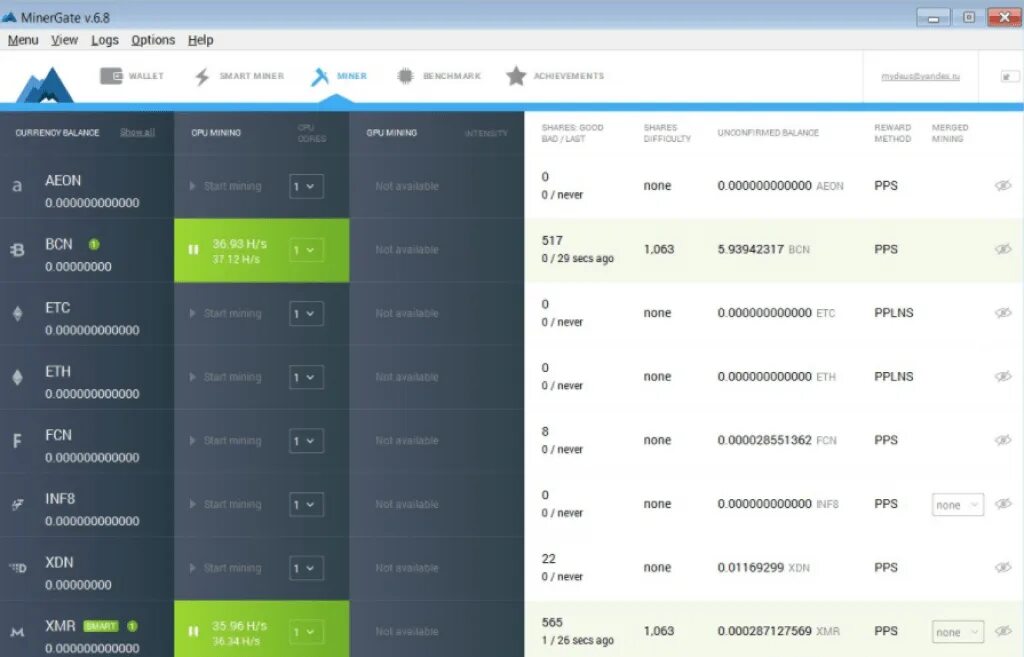Start mining ETC on CPU
This screenshot has height=657, width=1024.
226,313
